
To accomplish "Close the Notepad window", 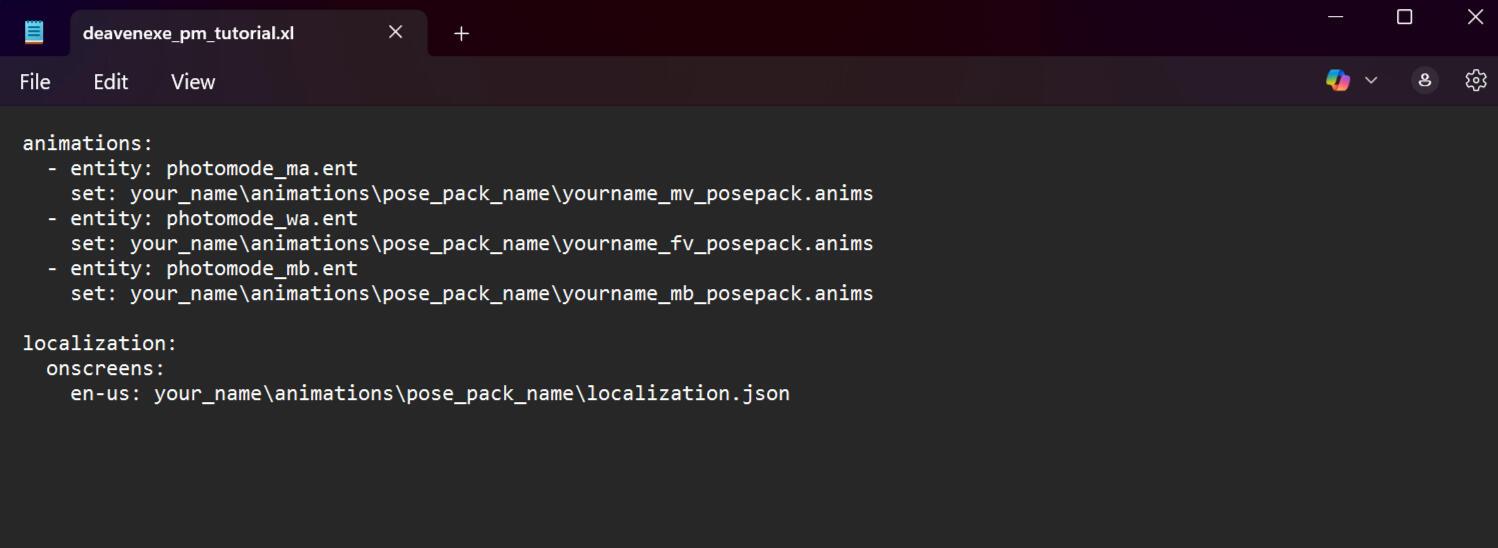I will 1474,17.
